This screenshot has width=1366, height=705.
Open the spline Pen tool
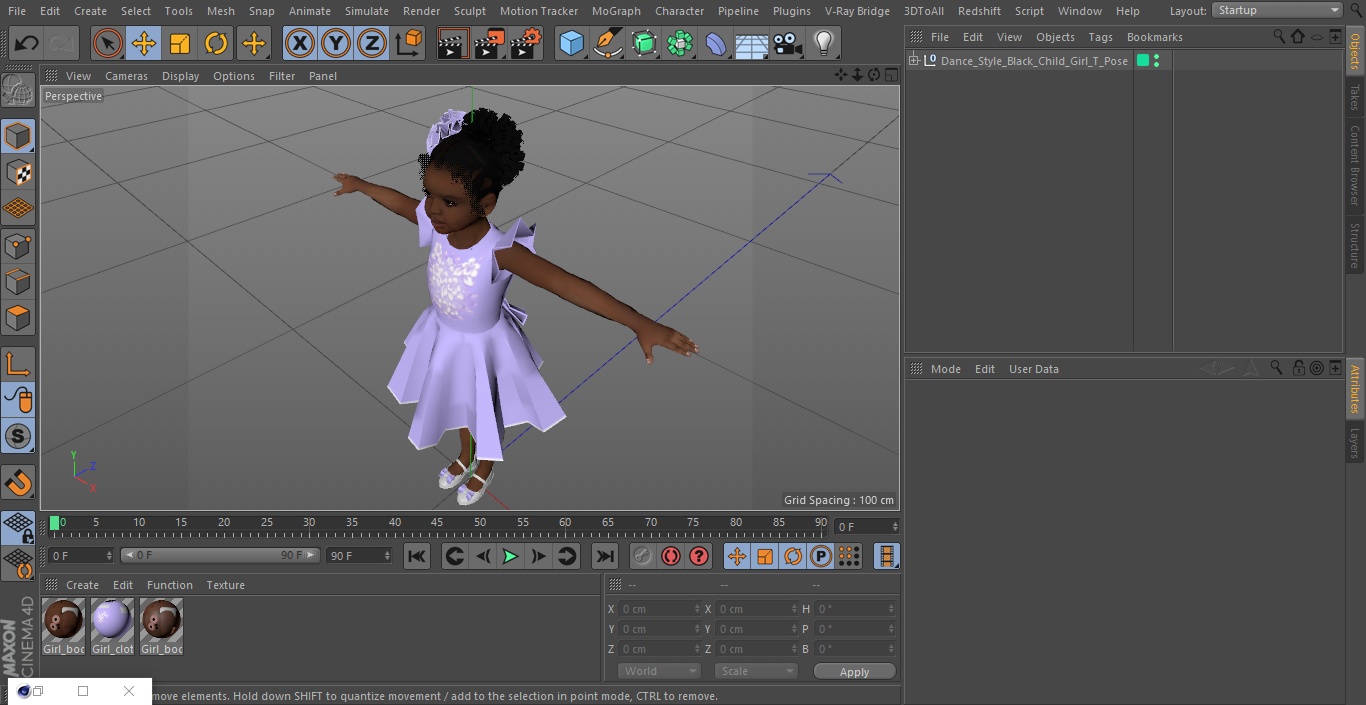(x=607, y=43)
